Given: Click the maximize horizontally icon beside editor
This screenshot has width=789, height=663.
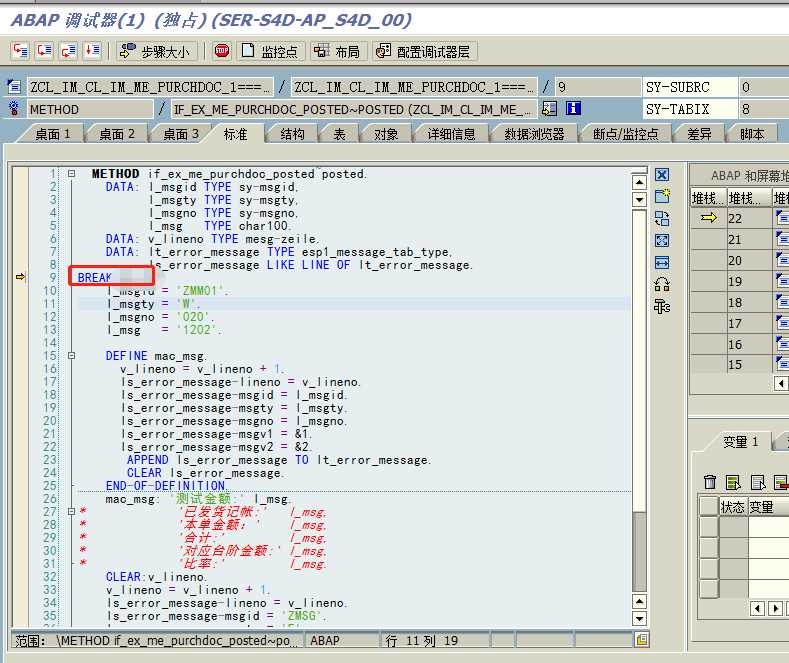Looking at the screenshot, I should [662, 262].
